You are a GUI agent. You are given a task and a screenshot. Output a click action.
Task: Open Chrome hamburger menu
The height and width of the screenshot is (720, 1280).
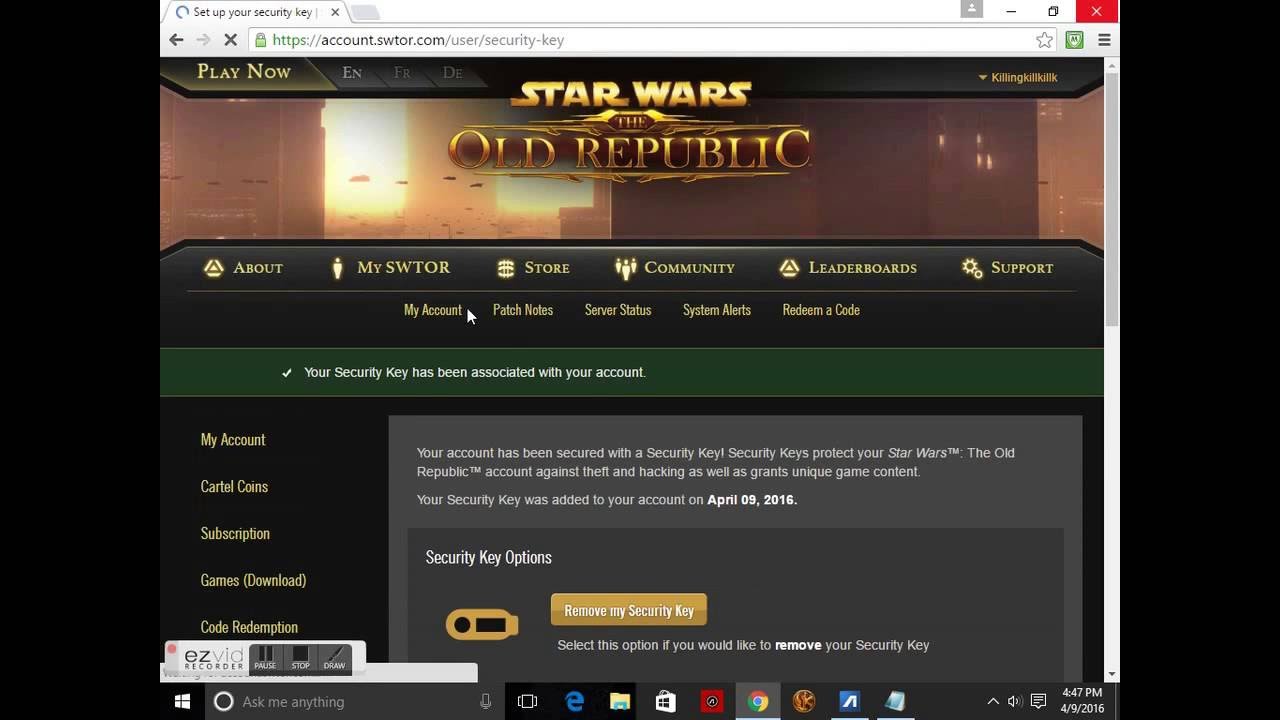coord(1104,40)
